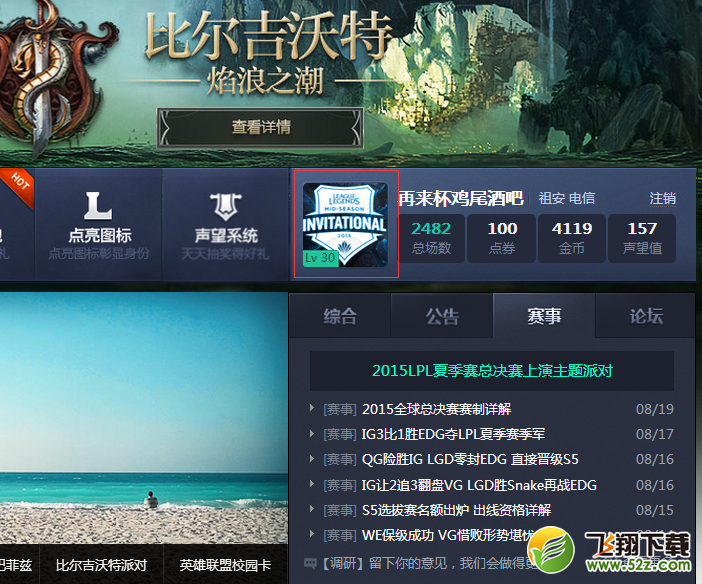
Task: Click arrow beside IG3比1胜EDG夺LPL夏季赛季军
Action: click(x=312, y=433)
